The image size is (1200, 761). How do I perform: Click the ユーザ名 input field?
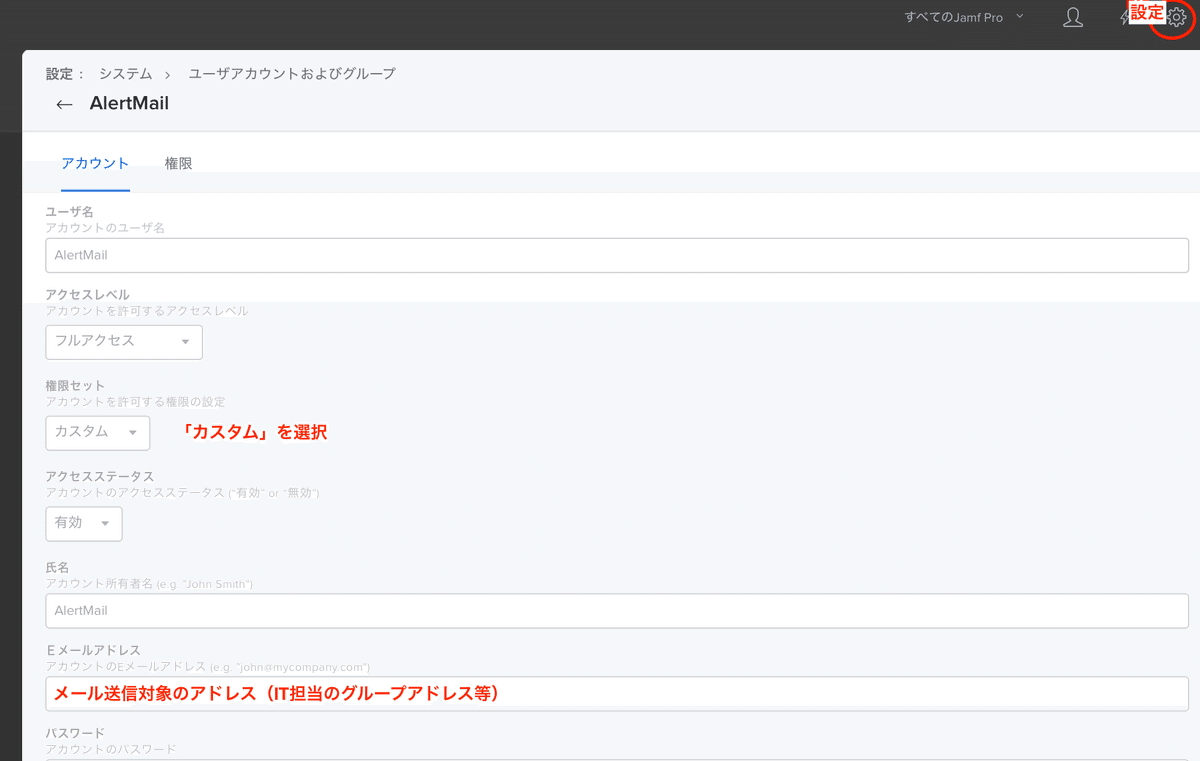(x=617, y=255)
